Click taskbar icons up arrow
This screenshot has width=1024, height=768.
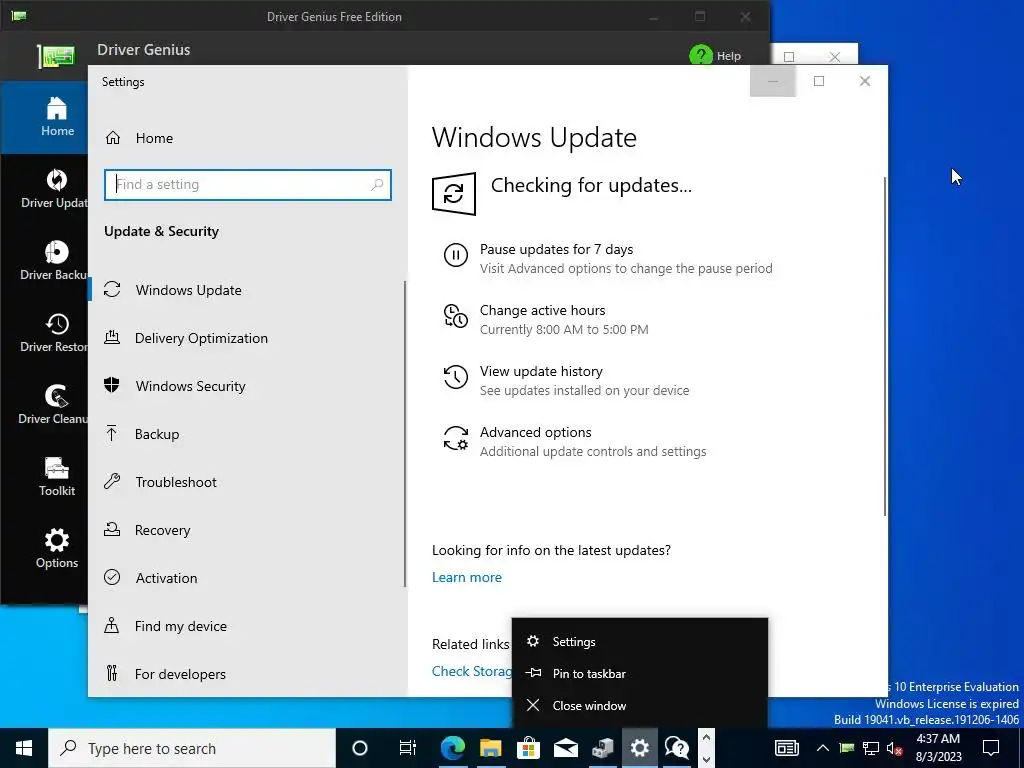(x=706, y=738)
